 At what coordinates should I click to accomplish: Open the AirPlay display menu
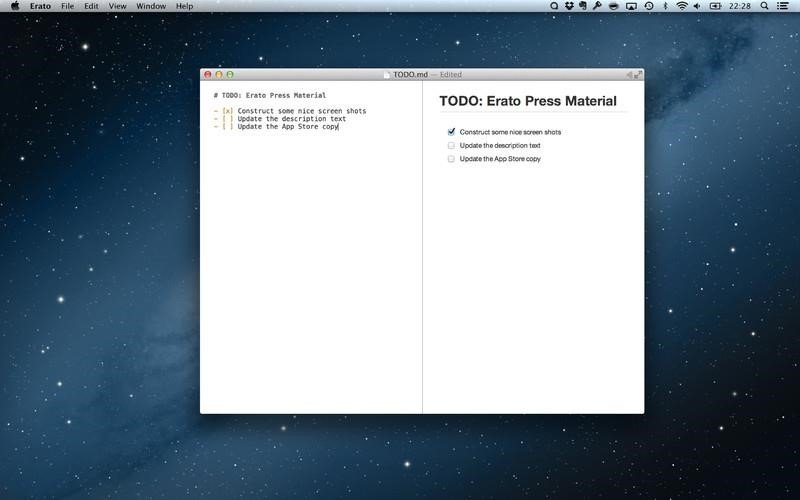(x=631, y=6)
